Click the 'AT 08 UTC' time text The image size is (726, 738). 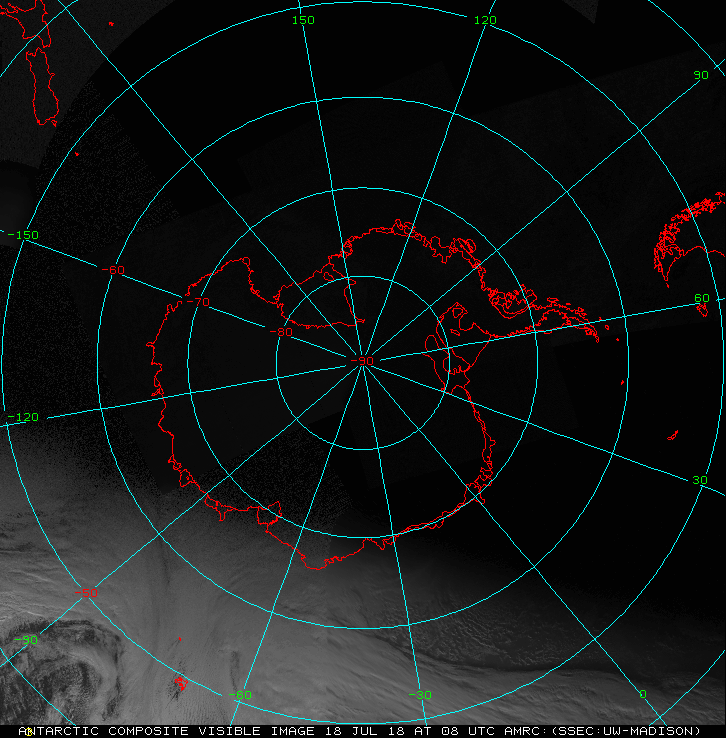click(455, 731)
